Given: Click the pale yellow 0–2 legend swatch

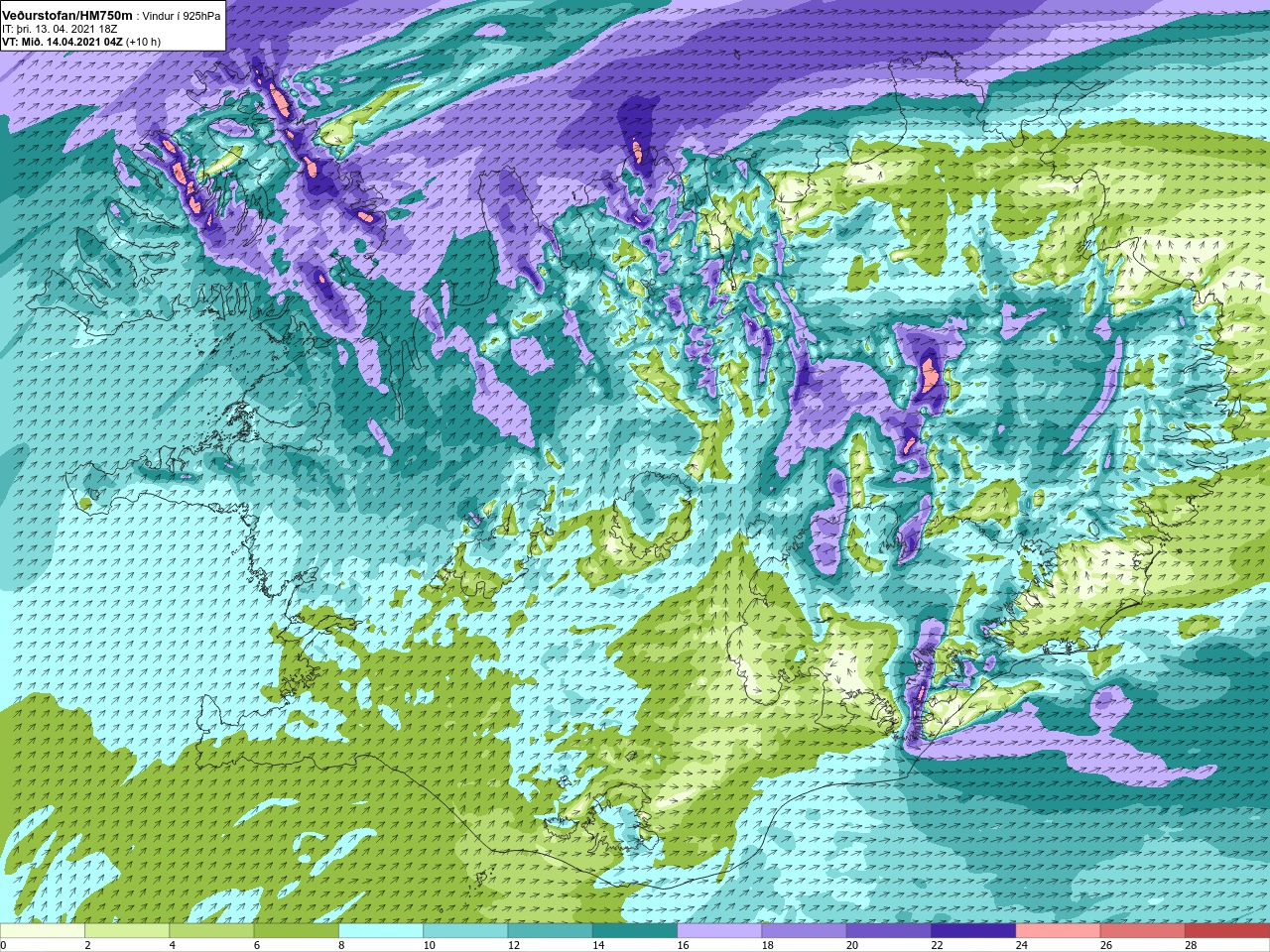Looking at the screenshot, I should pos(43,931).
